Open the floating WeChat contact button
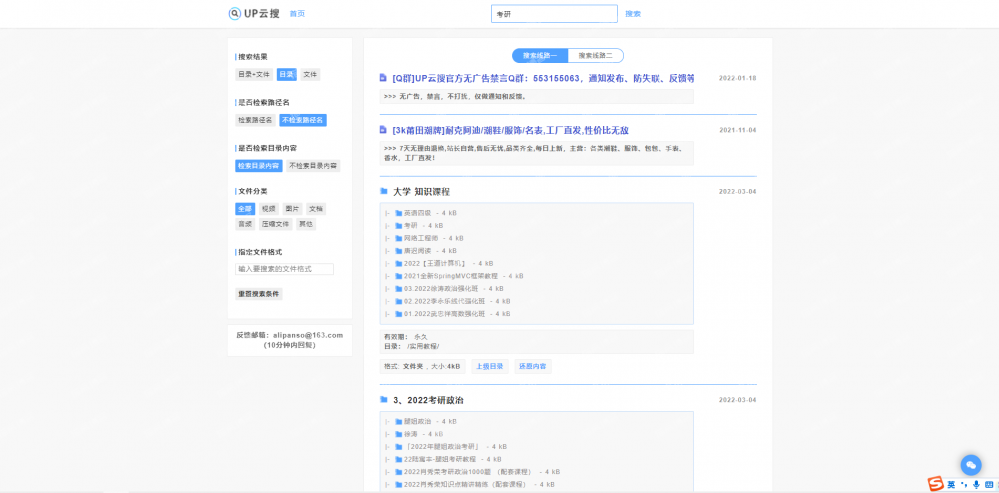The image size is (999, 493). pyautogui.click(x=970, y=465)
